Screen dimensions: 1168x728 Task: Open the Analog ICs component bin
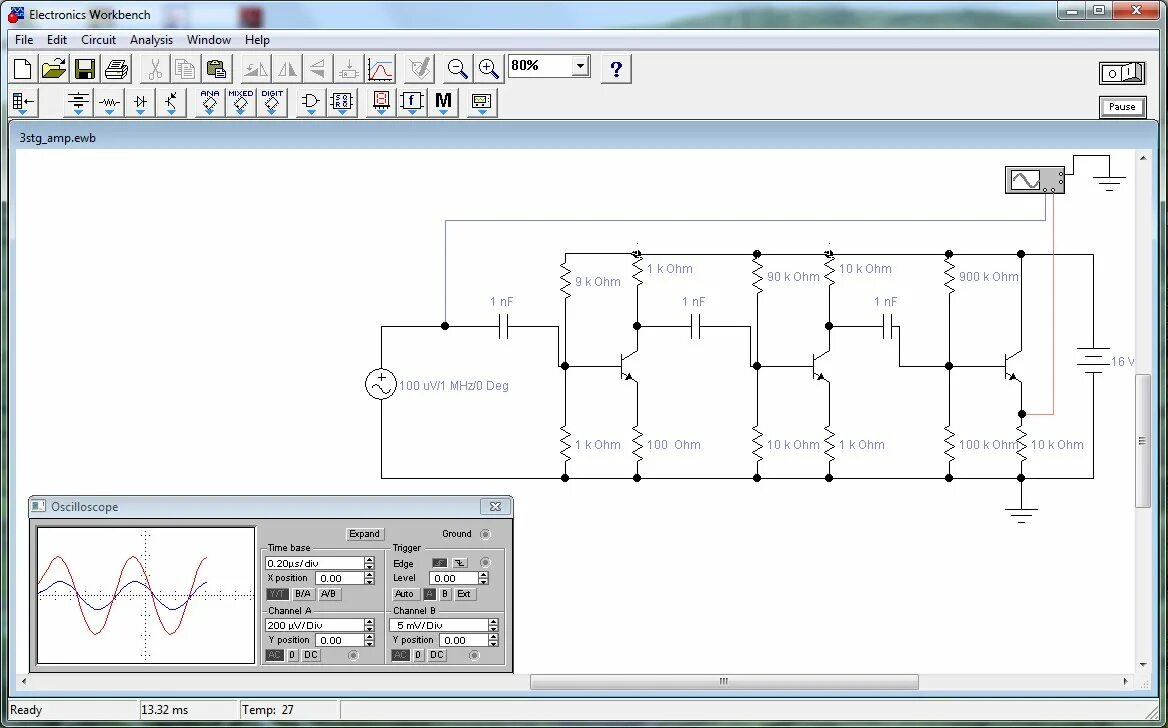tap(209, 102)
